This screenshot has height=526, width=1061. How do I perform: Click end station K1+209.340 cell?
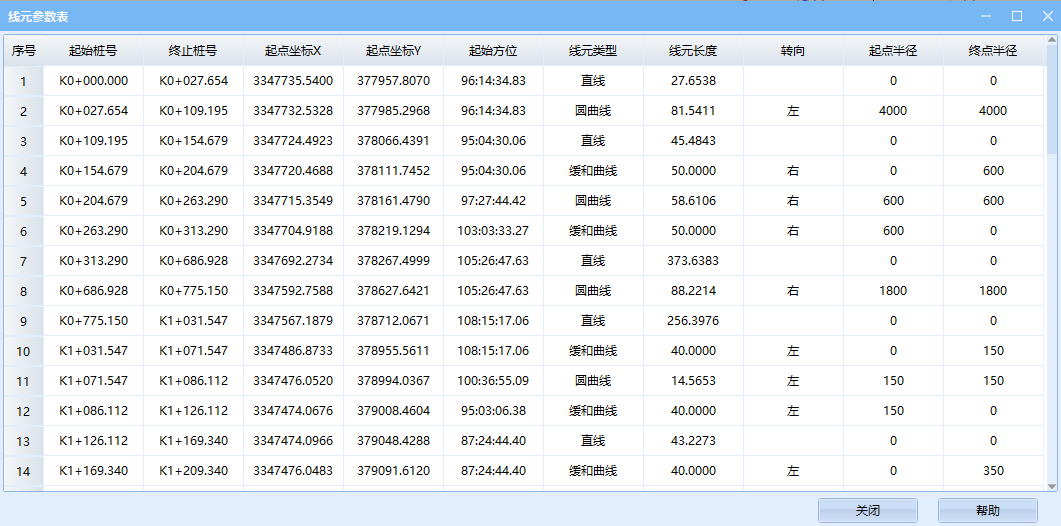(194, 470)
